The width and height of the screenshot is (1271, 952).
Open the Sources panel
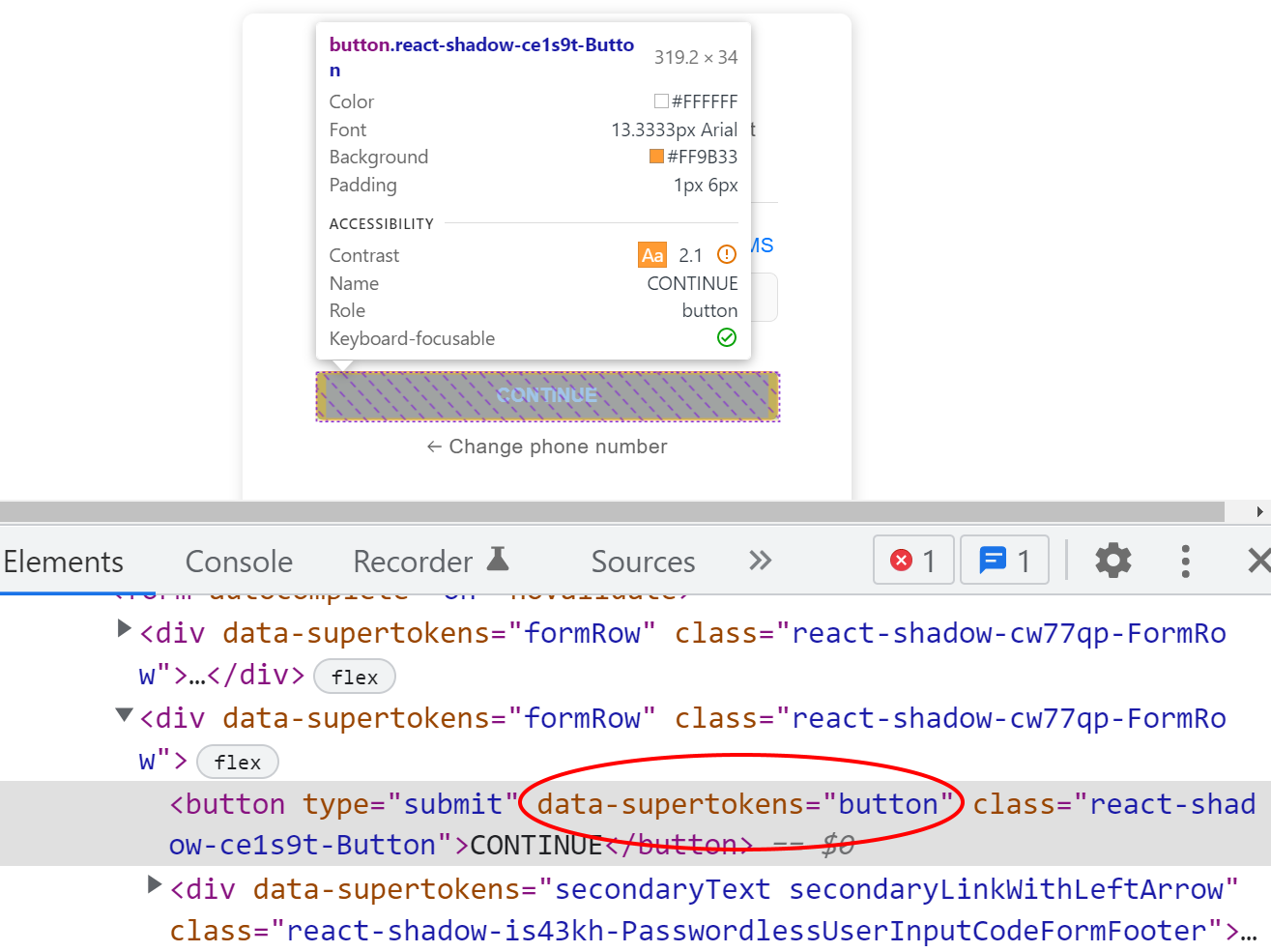tap(642, 561)
